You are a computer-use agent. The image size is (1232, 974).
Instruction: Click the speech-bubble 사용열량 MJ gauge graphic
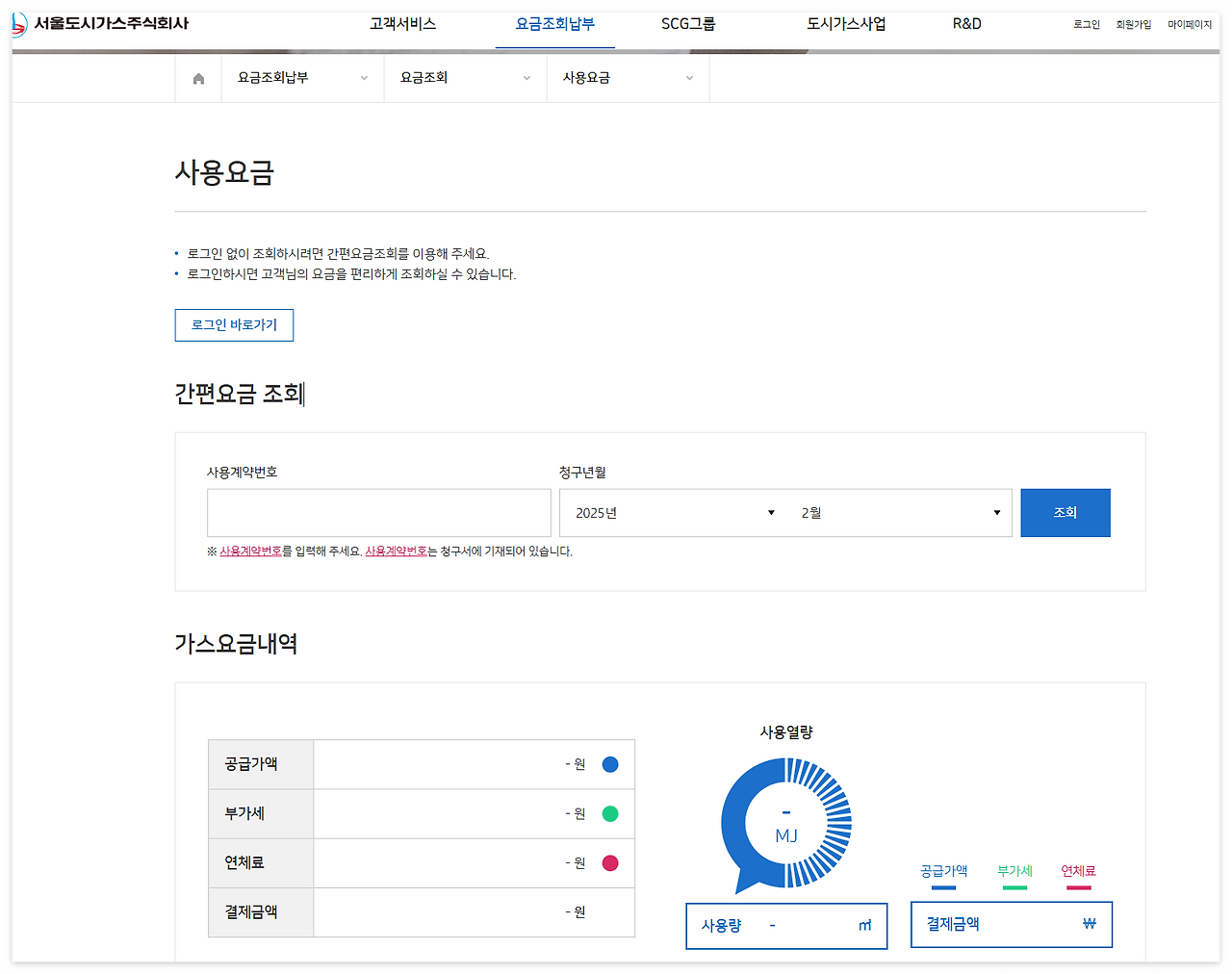point(786,824)
